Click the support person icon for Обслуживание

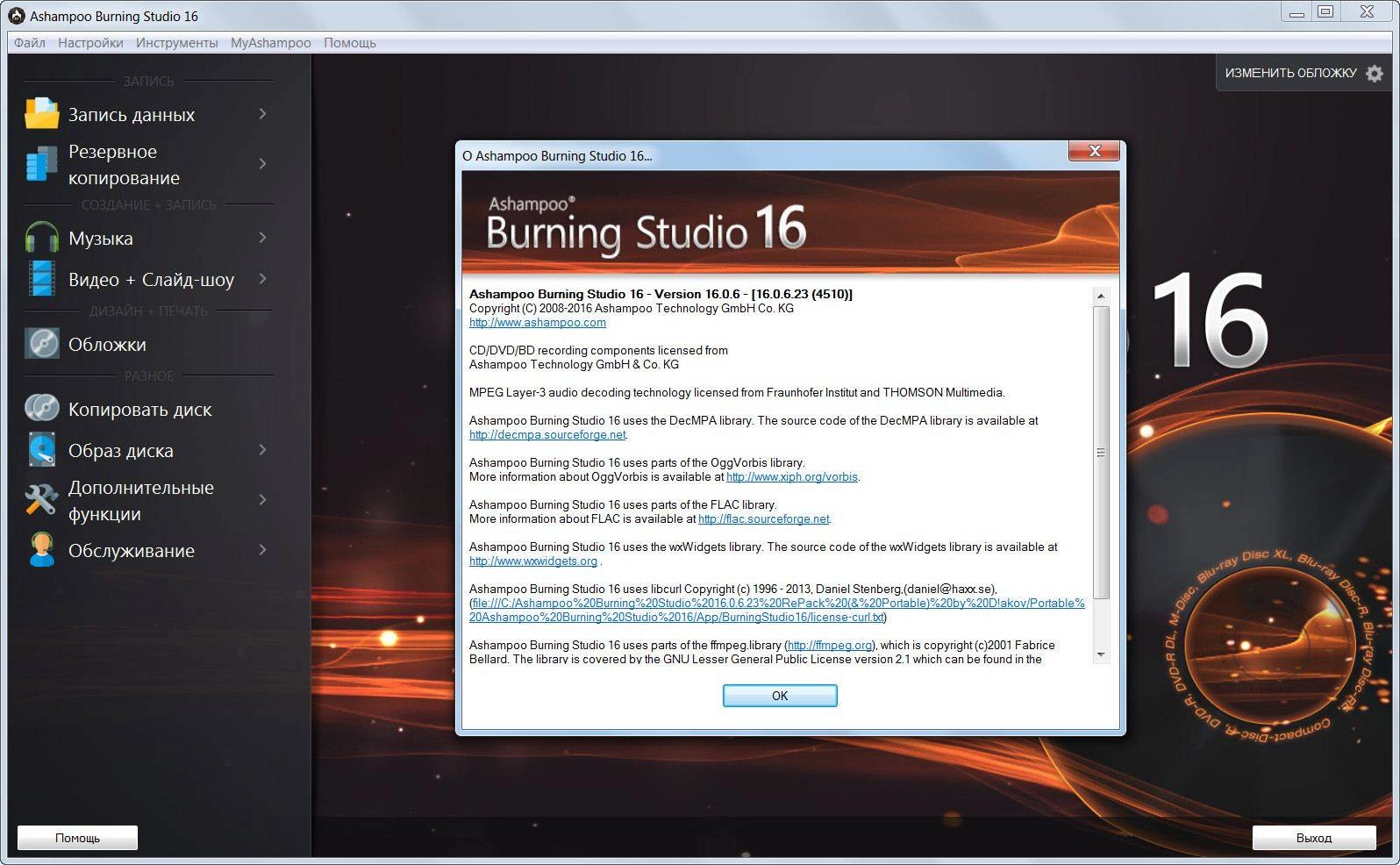(x=41, y=550)
